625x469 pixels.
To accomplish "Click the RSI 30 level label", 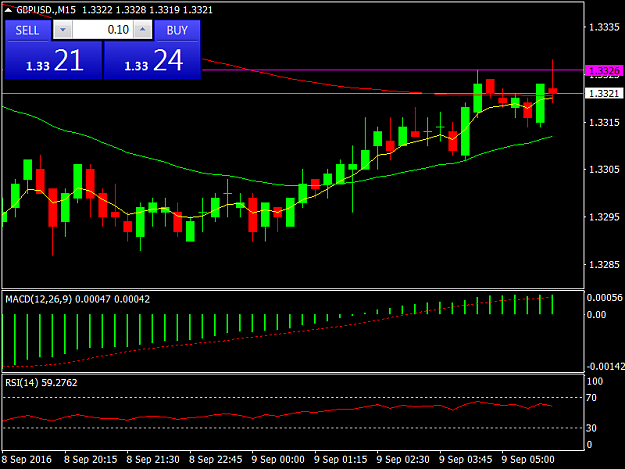I will (592, 428).
